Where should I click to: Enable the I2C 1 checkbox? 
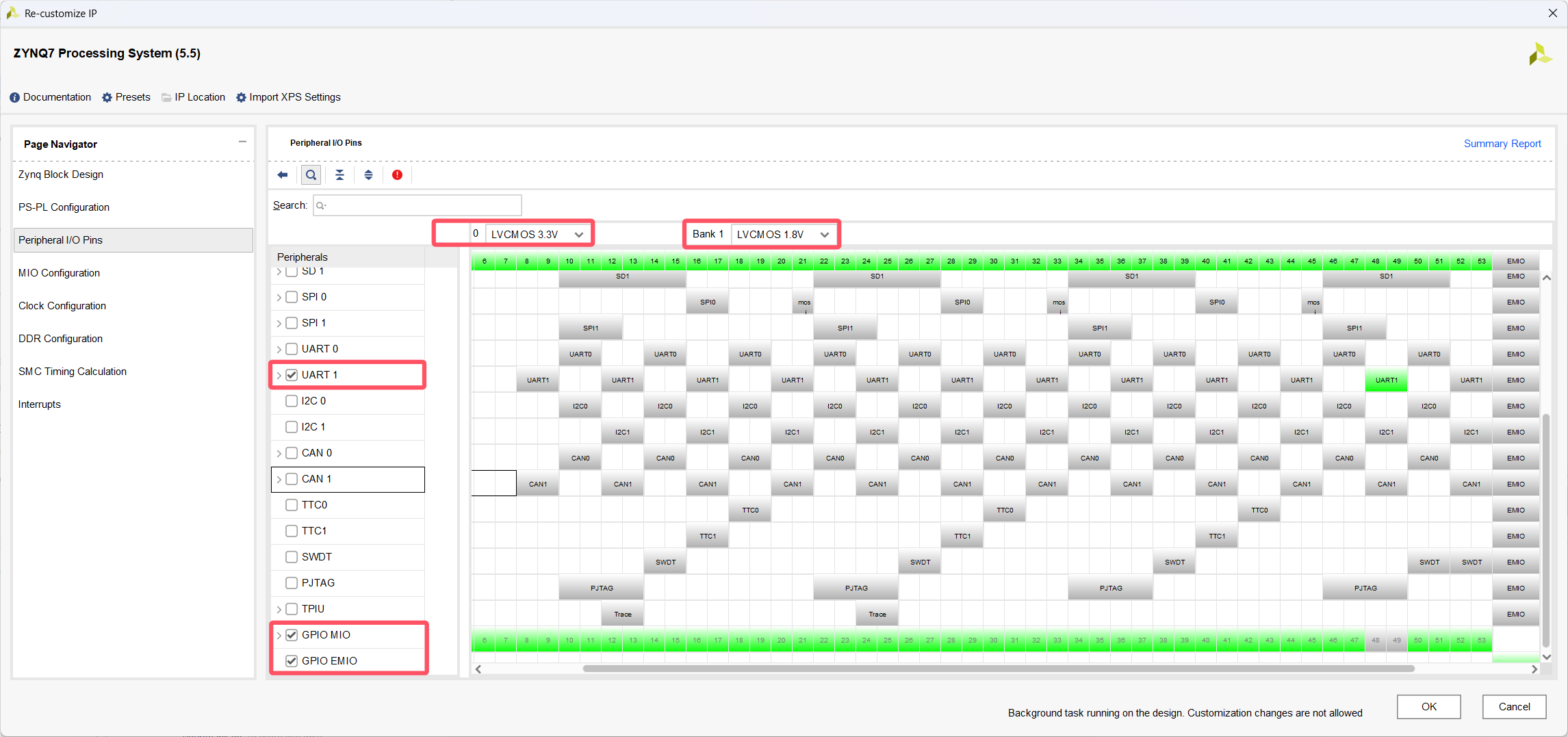point(292,427)
